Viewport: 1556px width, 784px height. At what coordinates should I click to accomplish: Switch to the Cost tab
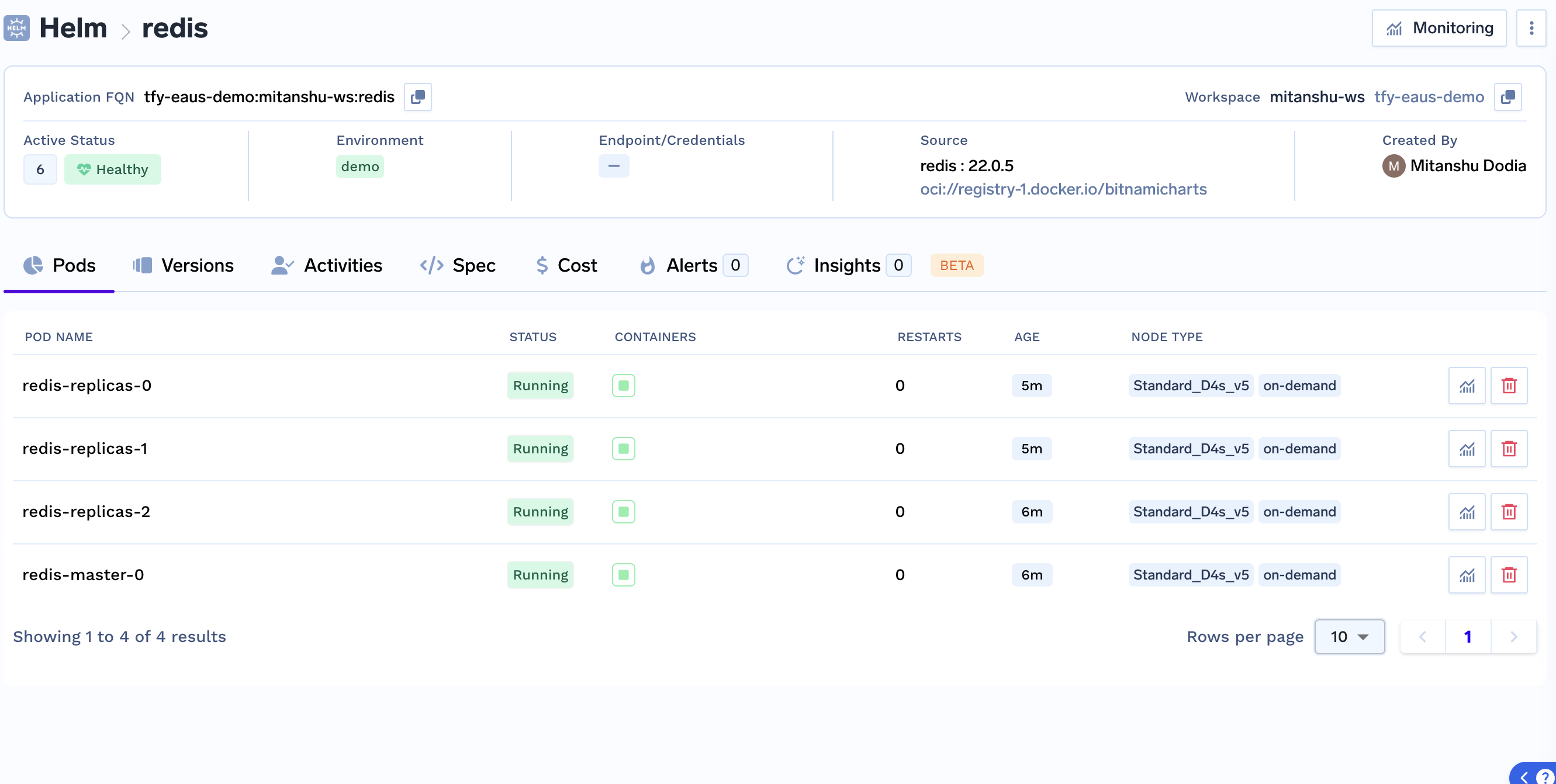pos(566,266)
